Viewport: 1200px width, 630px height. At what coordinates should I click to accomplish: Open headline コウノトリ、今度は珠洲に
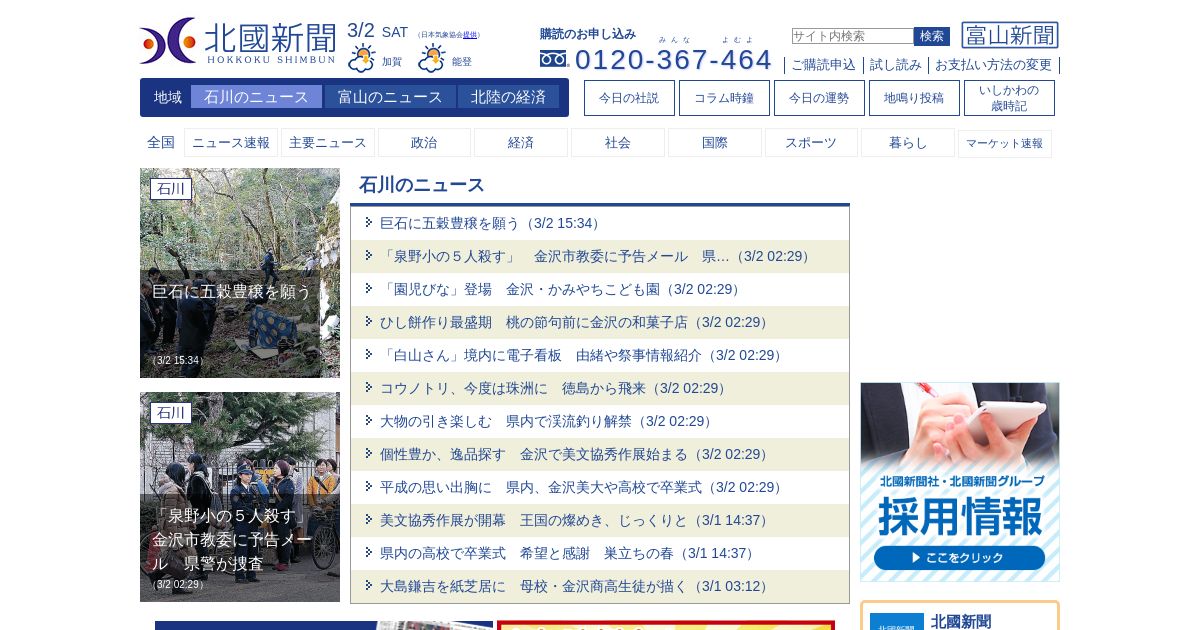[553, 388]
